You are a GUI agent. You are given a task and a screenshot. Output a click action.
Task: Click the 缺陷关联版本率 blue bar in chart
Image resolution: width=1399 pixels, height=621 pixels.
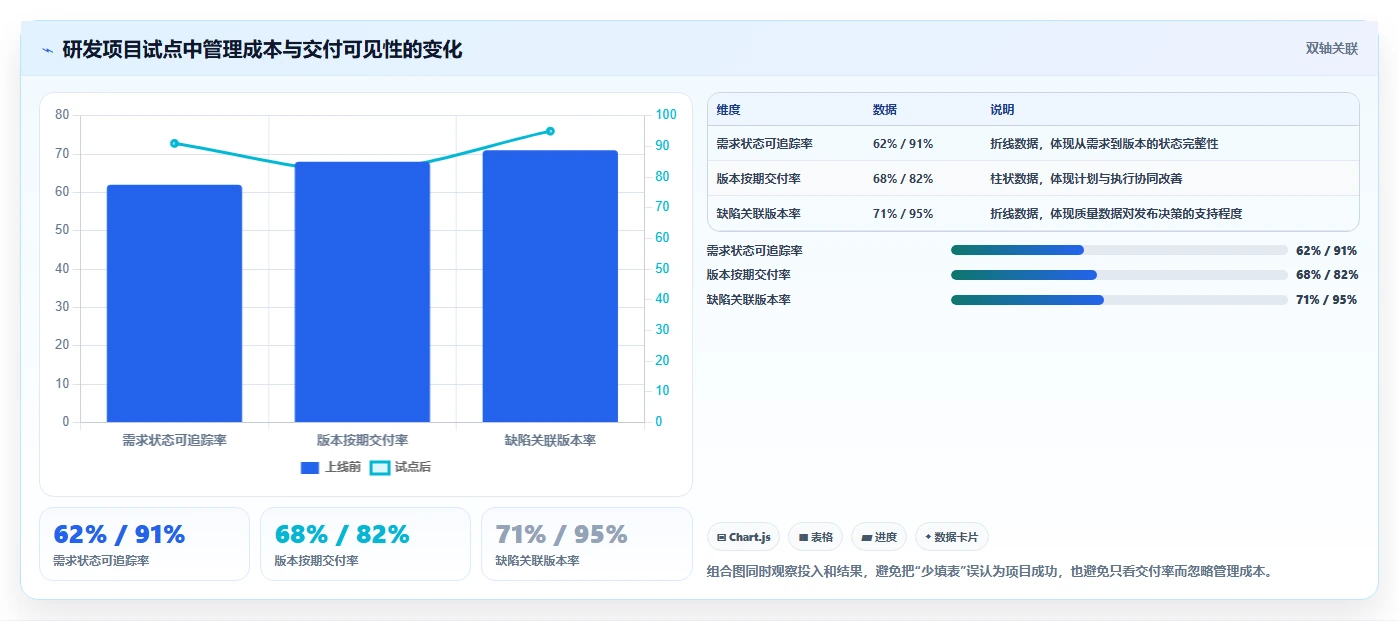point(550,286)
